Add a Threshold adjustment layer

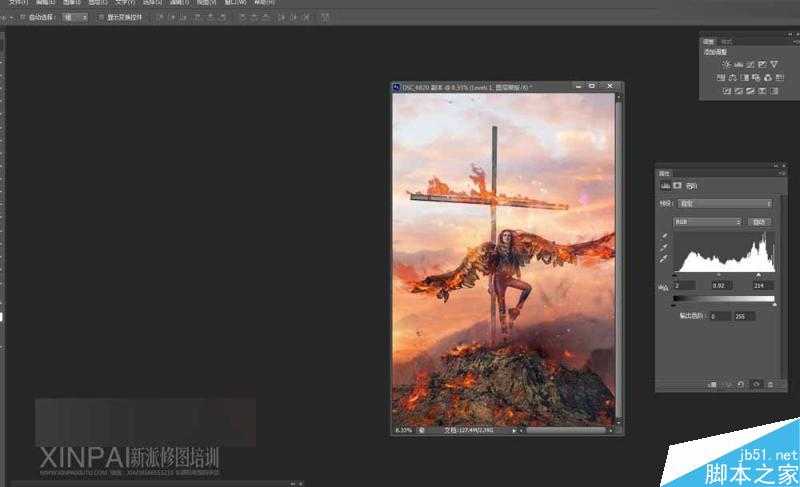click(x=751, y=91)
